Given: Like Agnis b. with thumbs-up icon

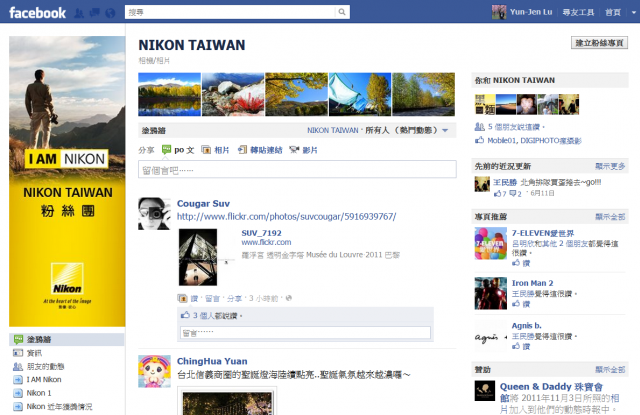Looking at the screenshot, I should pyautogui.click(x=516, y=346).
